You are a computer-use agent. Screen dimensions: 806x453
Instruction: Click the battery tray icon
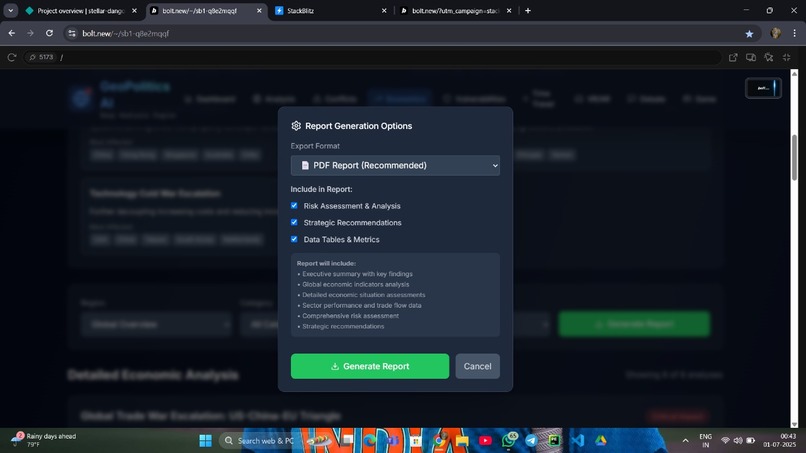(x=750, y=441)
